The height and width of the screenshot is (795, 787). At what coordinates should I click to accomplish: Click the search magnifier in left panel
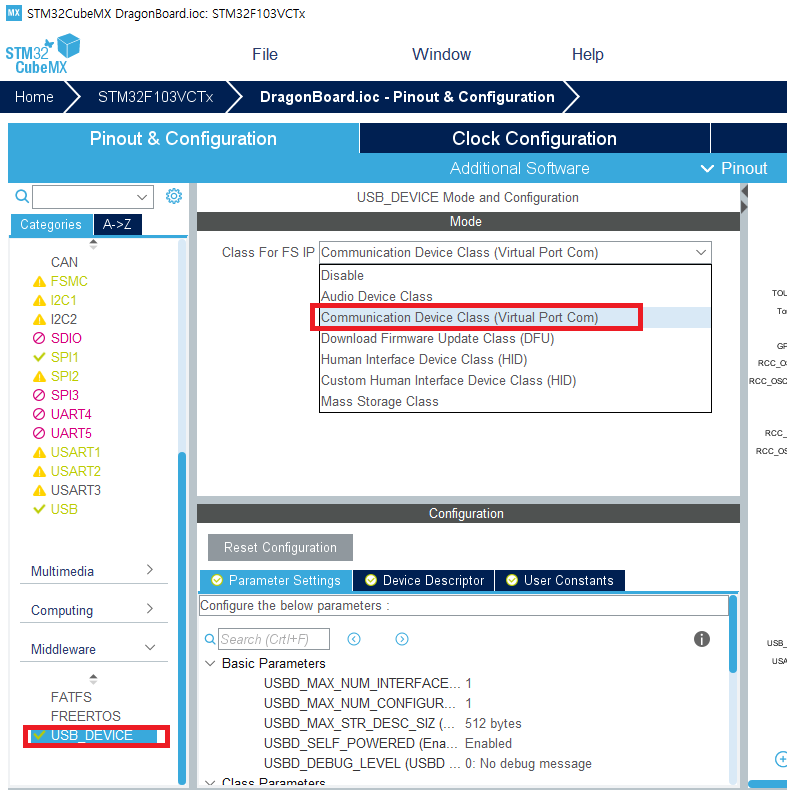pos(22,196)
